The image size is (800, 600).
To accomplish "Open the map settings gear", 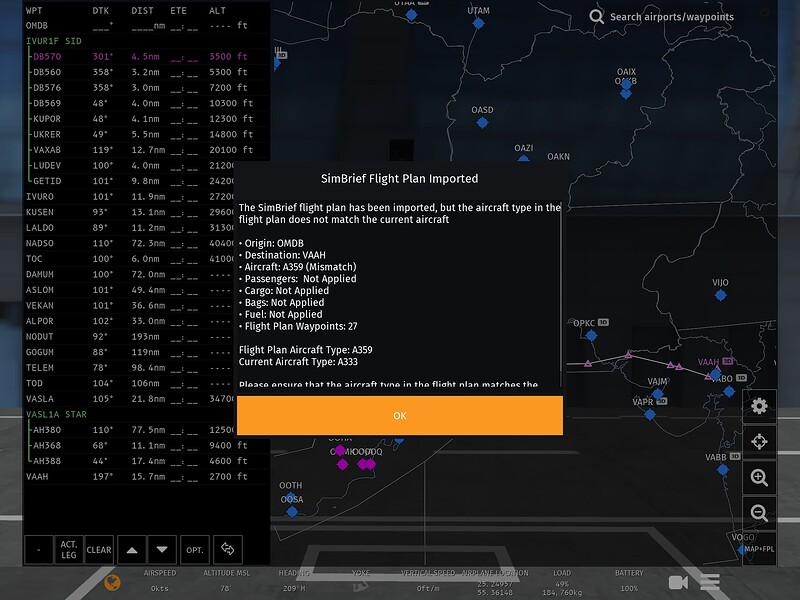I will pos(759,406).
